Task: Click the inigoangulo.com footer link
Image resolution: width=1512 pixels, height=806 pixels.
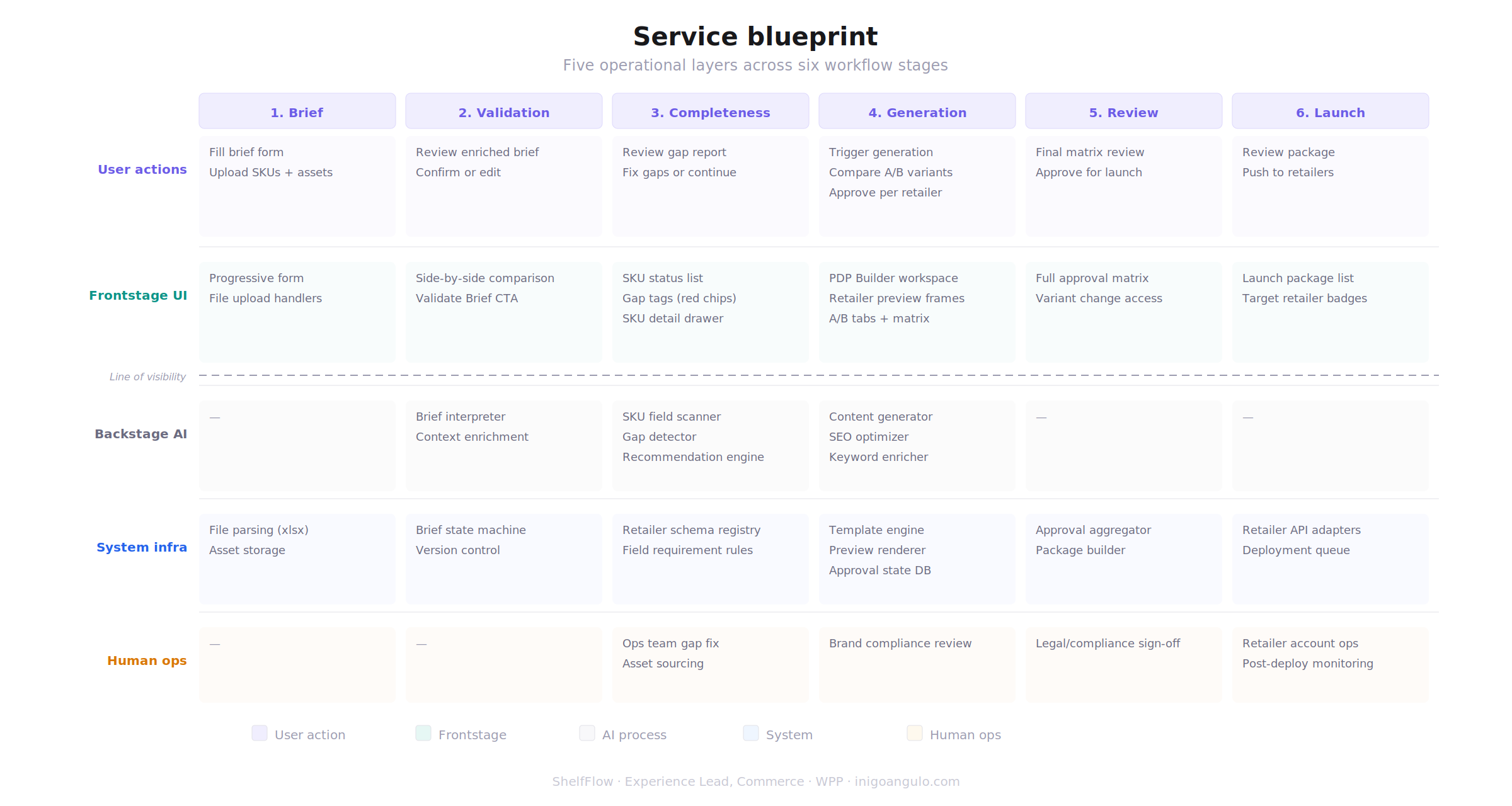Action: pos(907,781)
